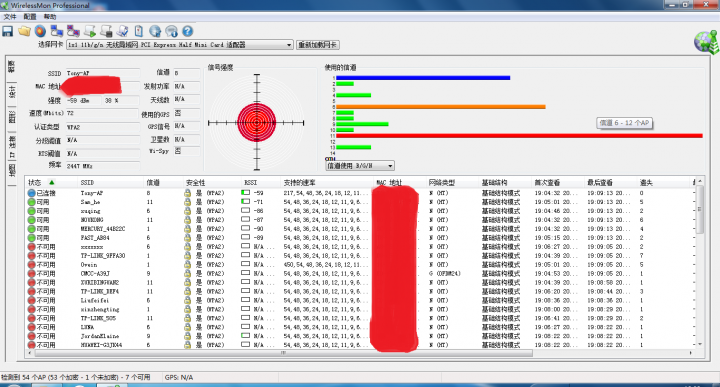Viewport: 720px width, 387px height.
Task: Switch to the 图形 vertical tab
Action: click(11, 117)
